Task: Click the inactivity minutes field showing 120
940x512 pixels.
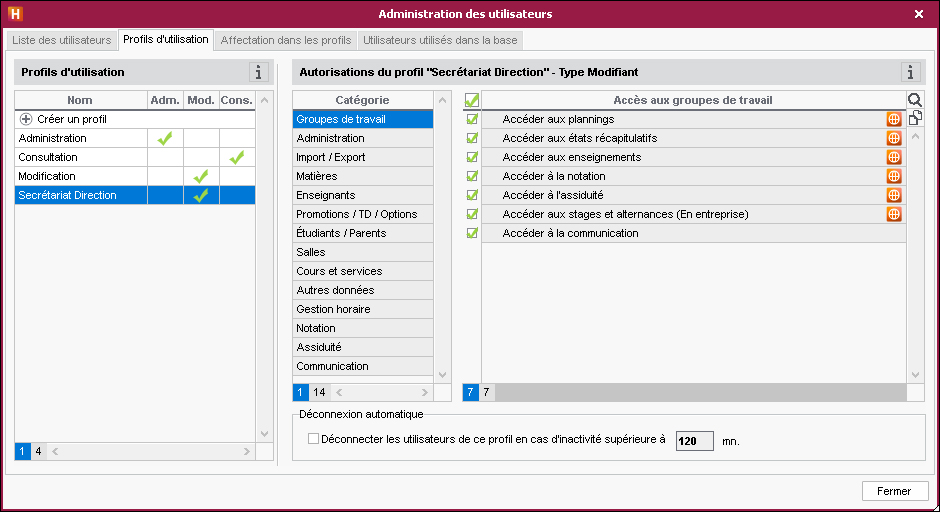Action: point(694,441)
